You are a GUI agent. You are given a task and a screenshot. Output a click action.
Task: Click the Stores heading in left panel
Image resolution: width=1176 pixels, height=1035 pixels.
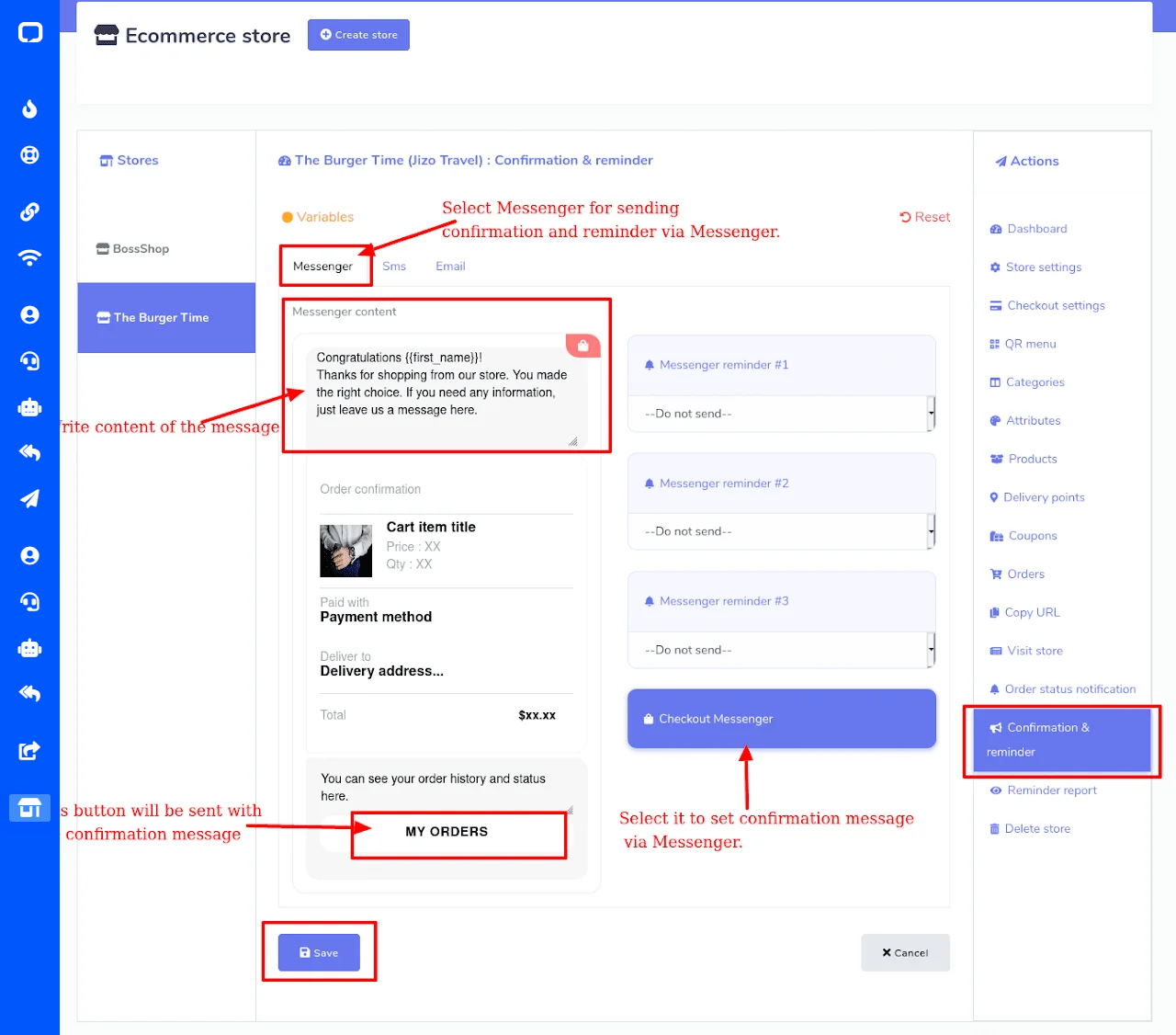point(129,160)
